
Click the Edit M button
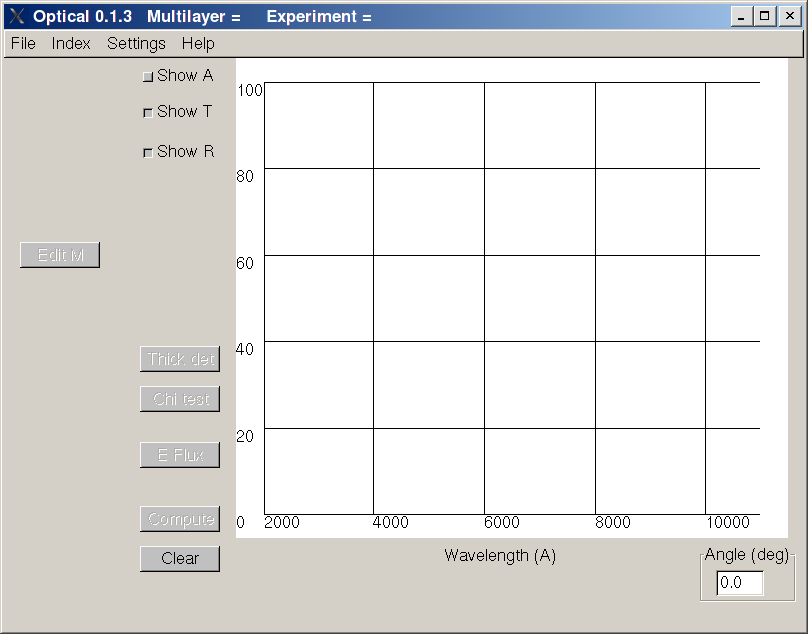click(x=60, y=255)
